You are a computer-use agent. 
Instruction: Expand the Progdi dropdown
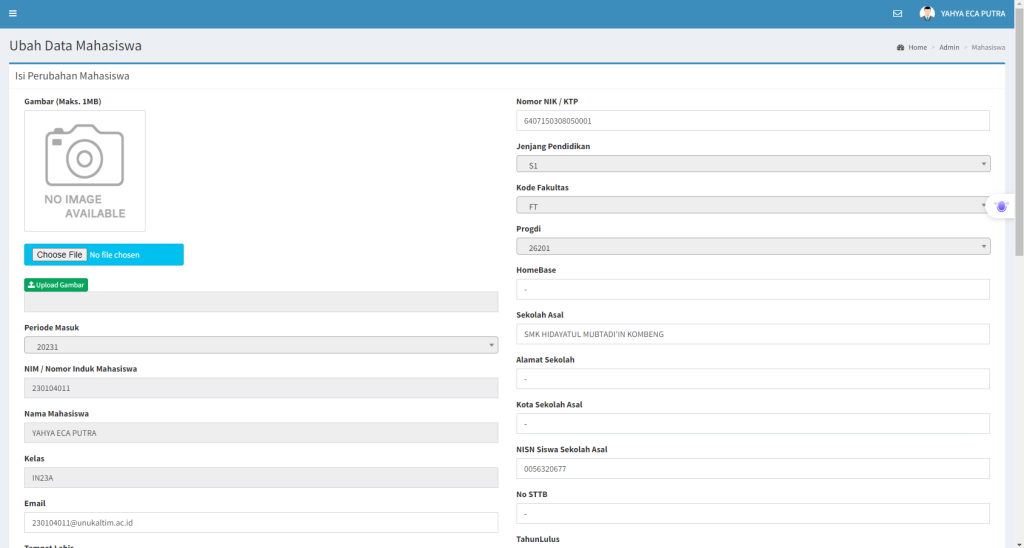point(752,246)
